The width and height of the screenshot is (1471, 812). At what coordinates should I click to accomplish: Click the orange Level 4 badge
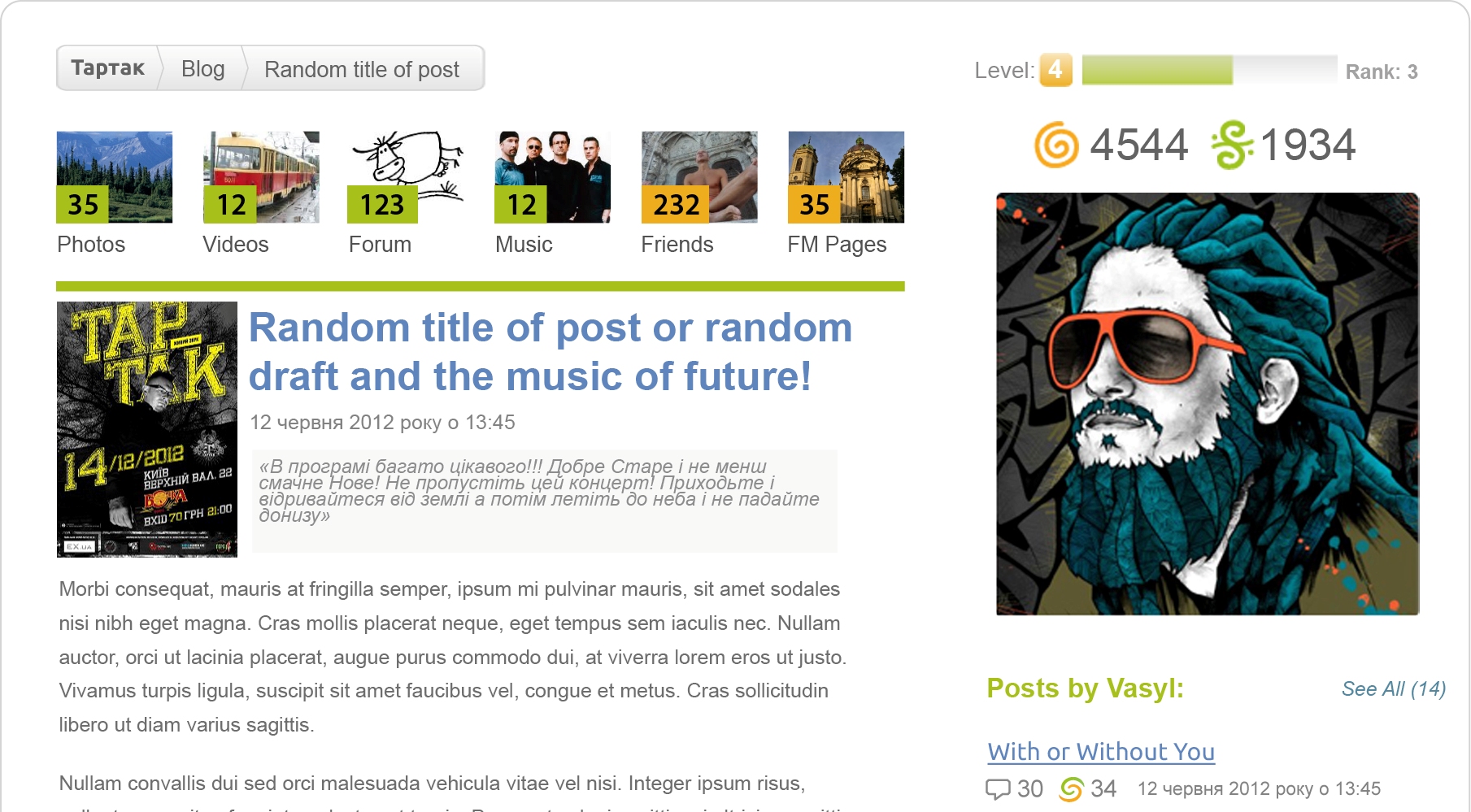1055,70
